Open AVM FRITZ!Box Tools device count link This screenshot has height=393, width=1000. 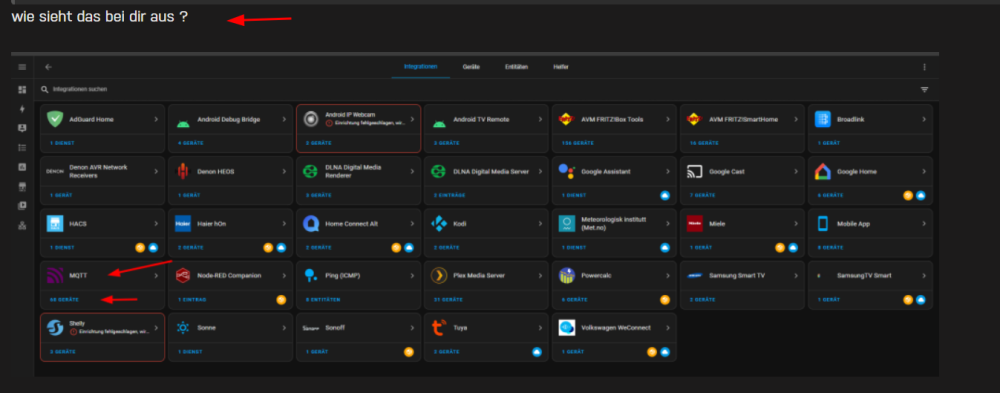click(577, 143)
